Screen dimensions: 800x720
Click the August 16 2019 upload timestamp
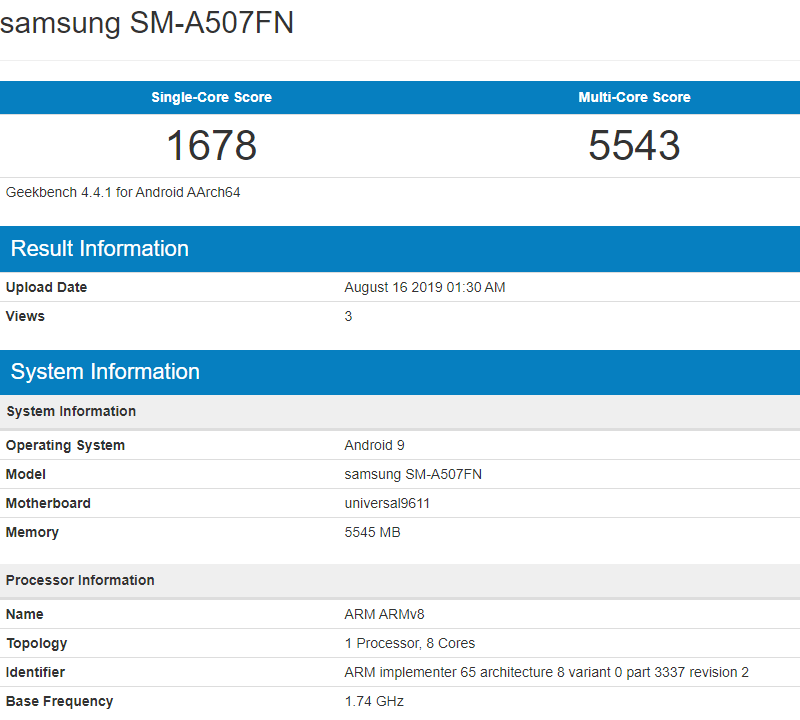[425, 287]
